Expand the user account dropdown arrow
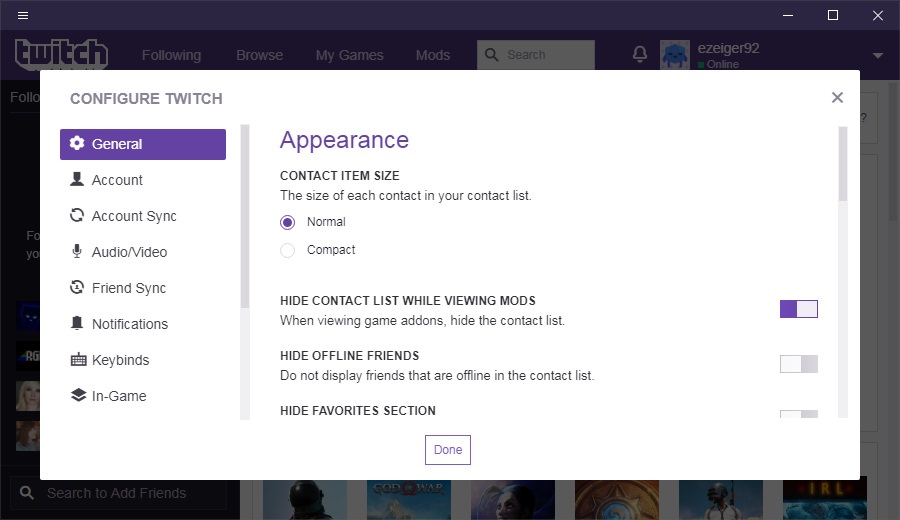 tap(878, 56)
